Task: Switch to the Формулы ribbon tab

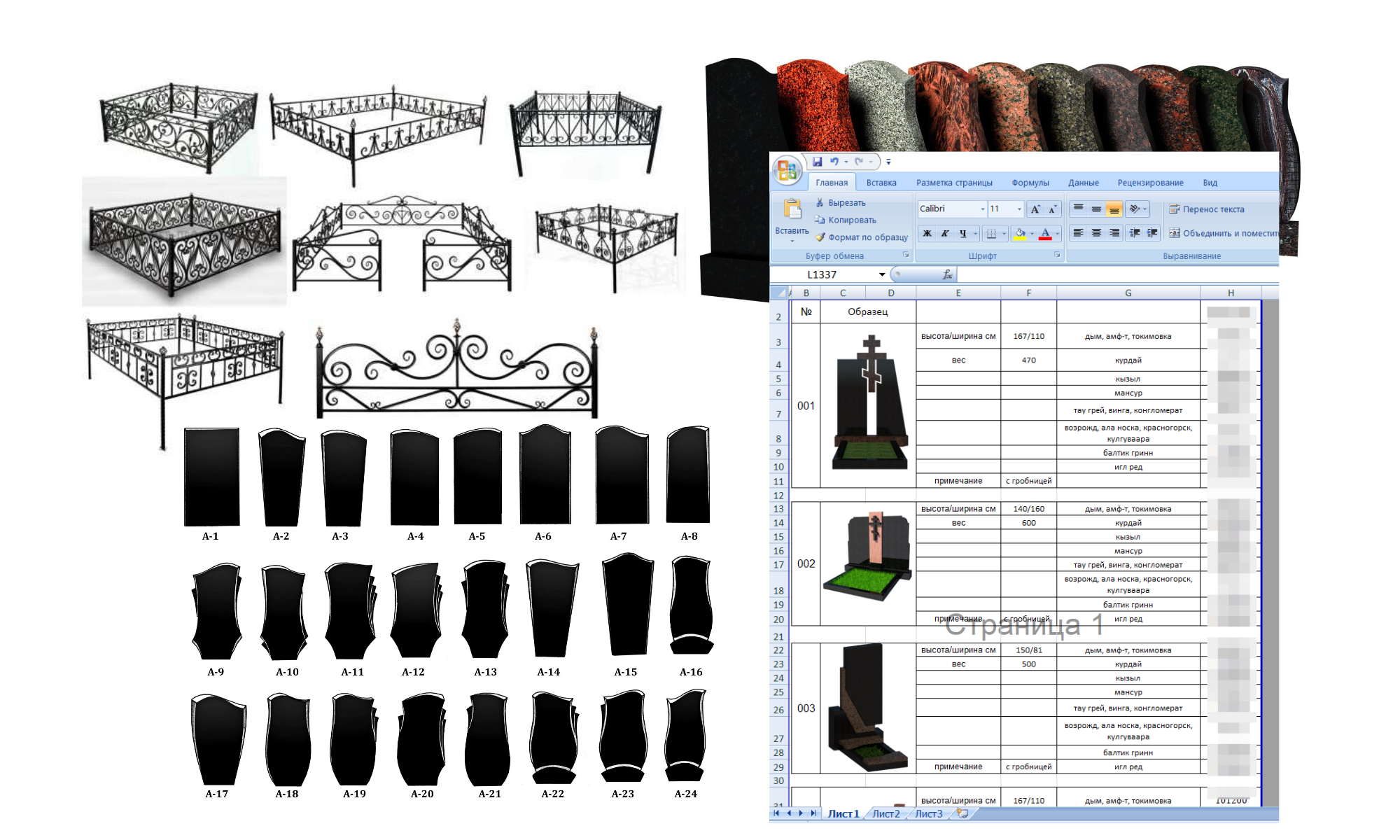Action: pyautogui.click(x=1030, y=183)
